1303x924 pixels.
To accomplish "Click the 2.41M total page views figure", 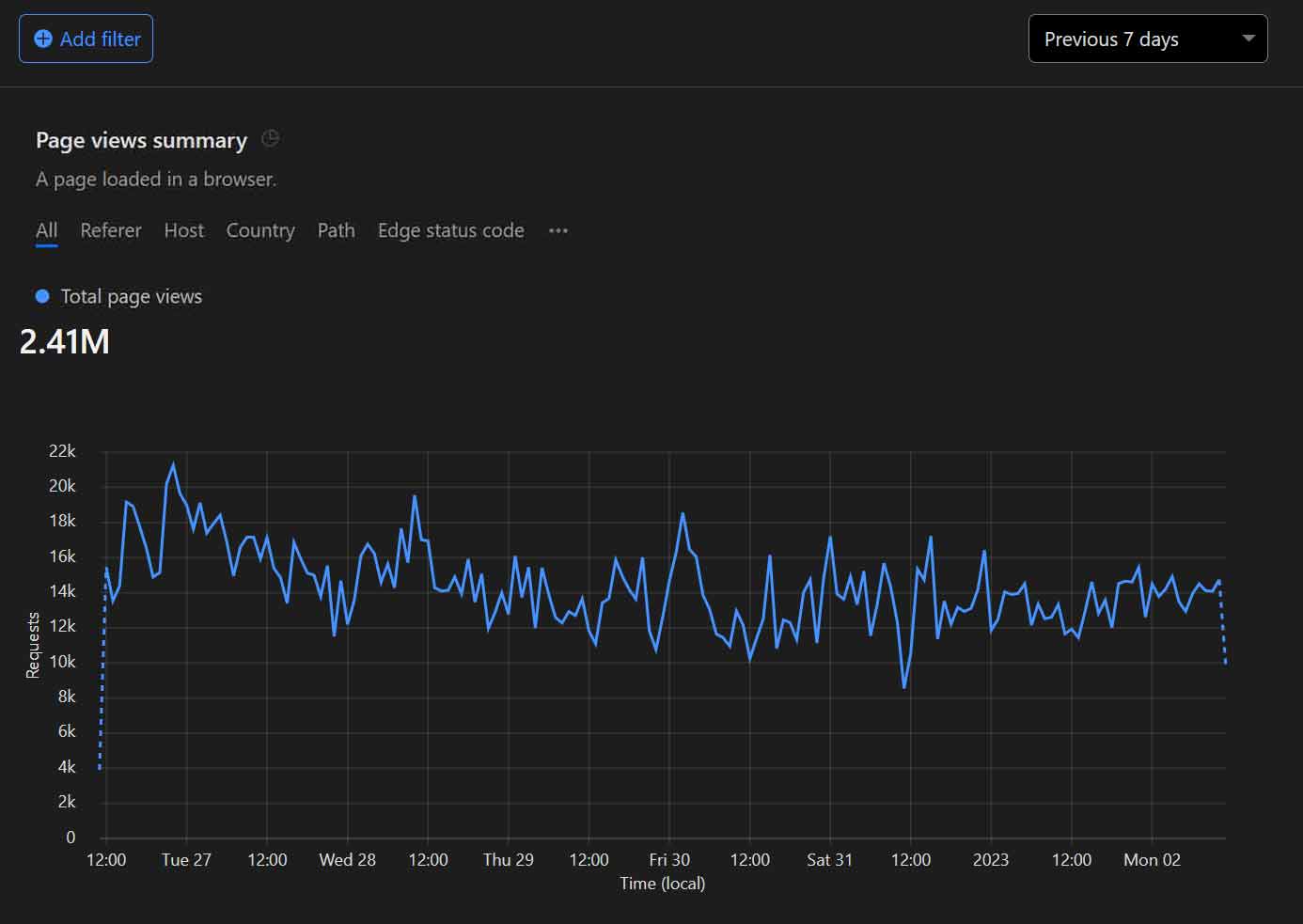I will pos(65,341).
